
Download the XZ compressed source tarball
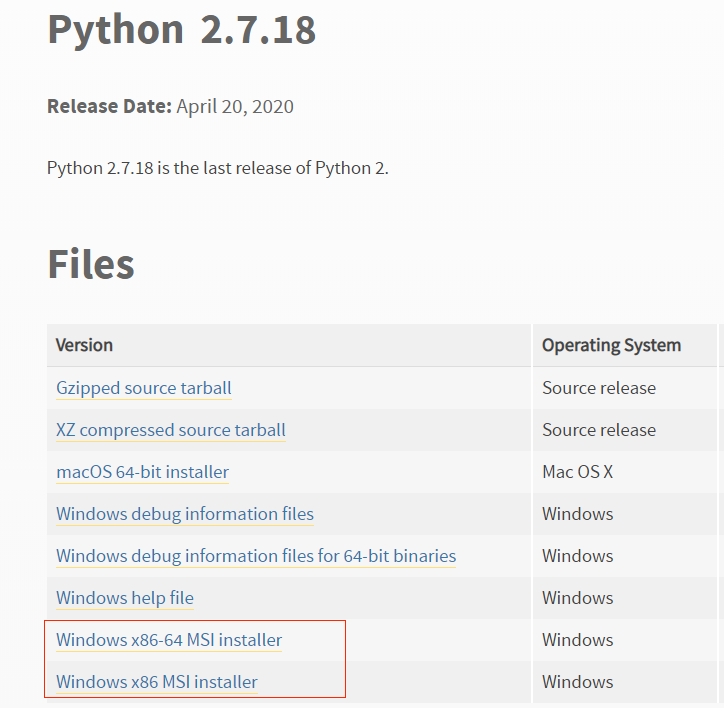point(171,430)
